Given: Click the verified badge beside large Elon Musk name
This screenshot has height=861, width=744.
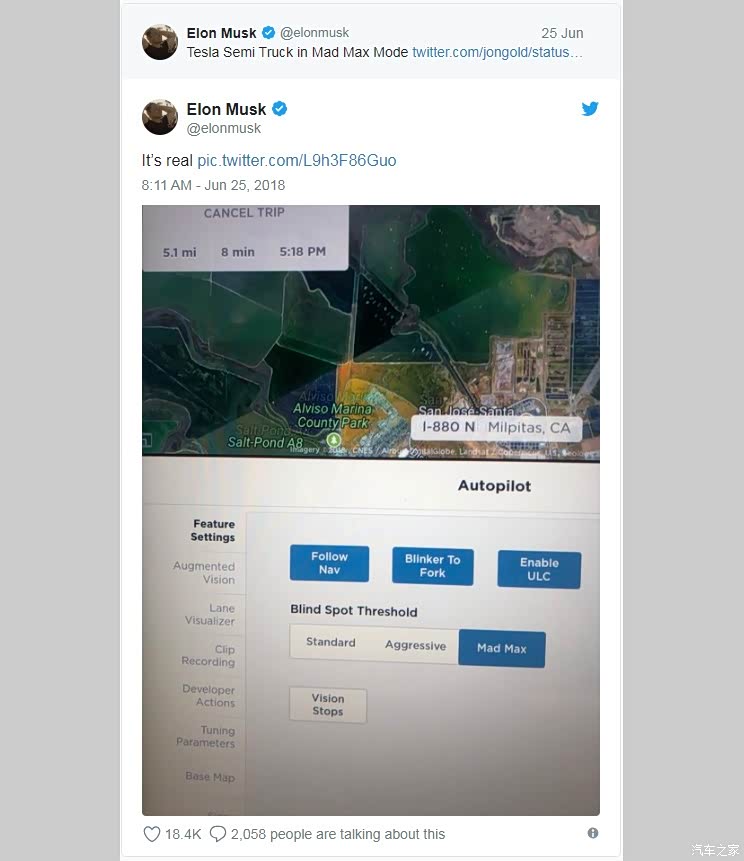Looking at the screenshot, I should [x=279, y=109].
